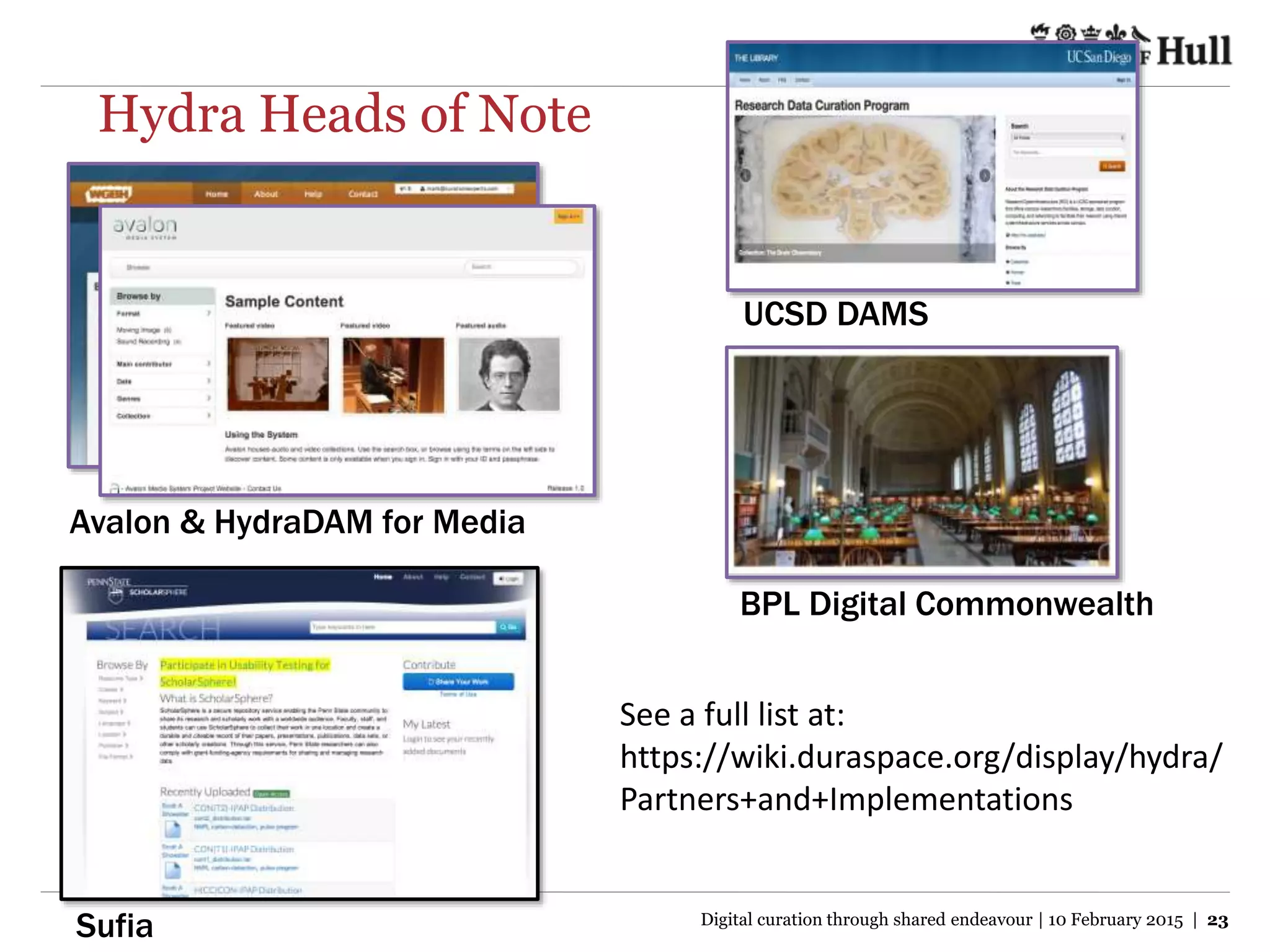Select Help in the ScholarSphere top menu
Image resolution: width=1270 pixels, height=952 pixels.
tap(441, 577)
